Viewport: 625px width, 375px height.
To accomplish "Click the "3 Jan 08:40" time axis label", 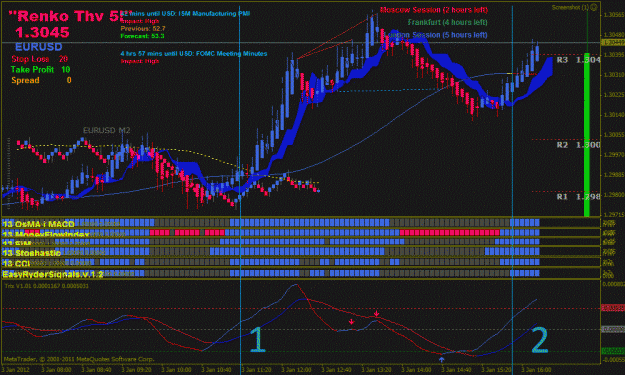I will click(x=96, y=370).
